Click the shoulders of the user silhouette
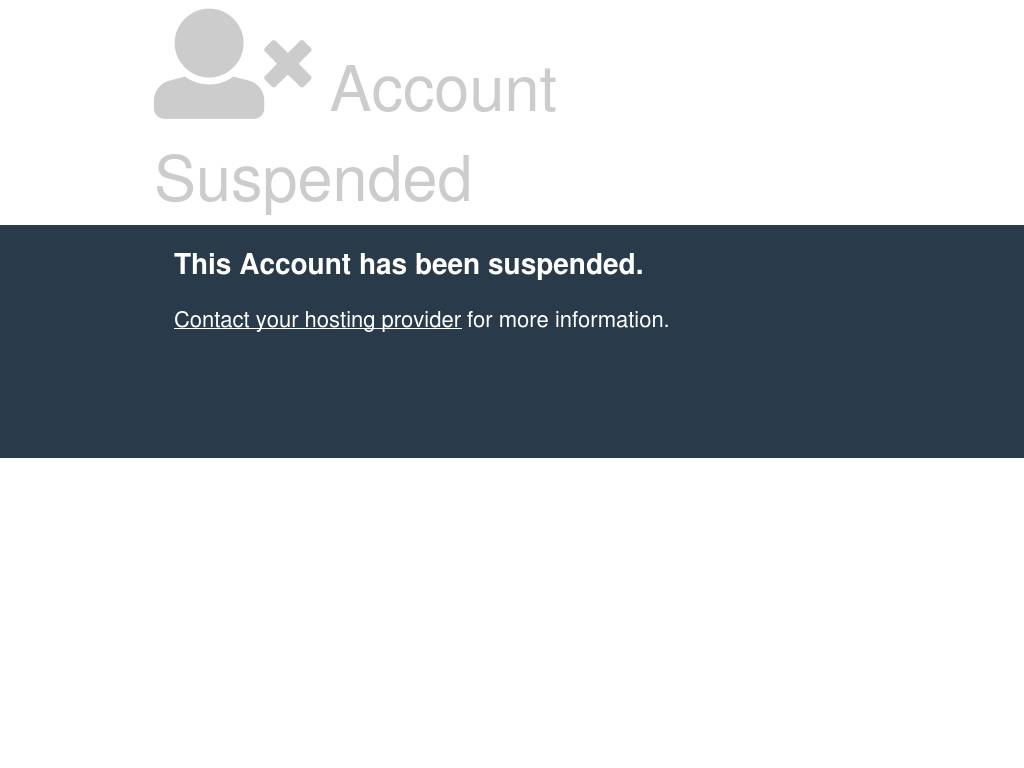The width and height of the screenshot is (1024, 768). (209, 98)
